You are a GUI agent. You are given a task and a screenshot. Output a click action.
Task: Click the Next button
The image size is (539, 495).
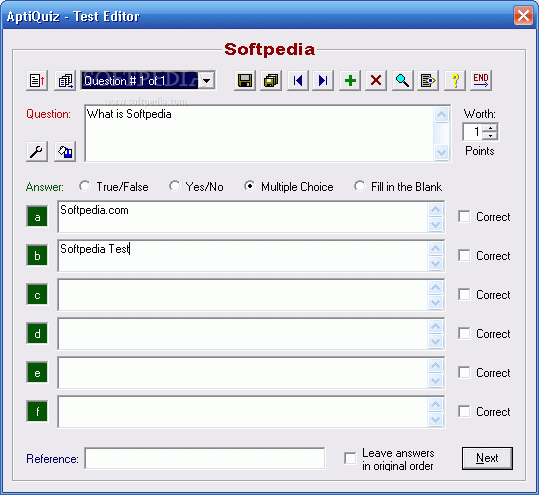click(487, 458)
